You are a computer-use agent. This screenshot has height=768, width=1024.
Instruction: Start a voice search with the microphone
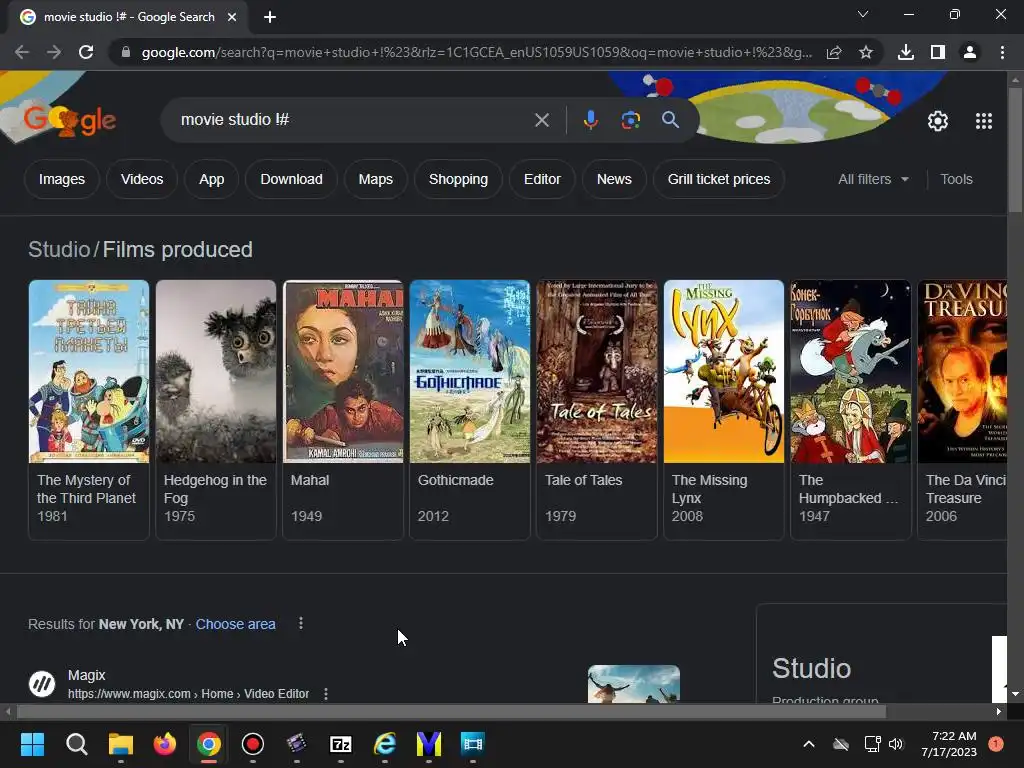pos(590,120)
